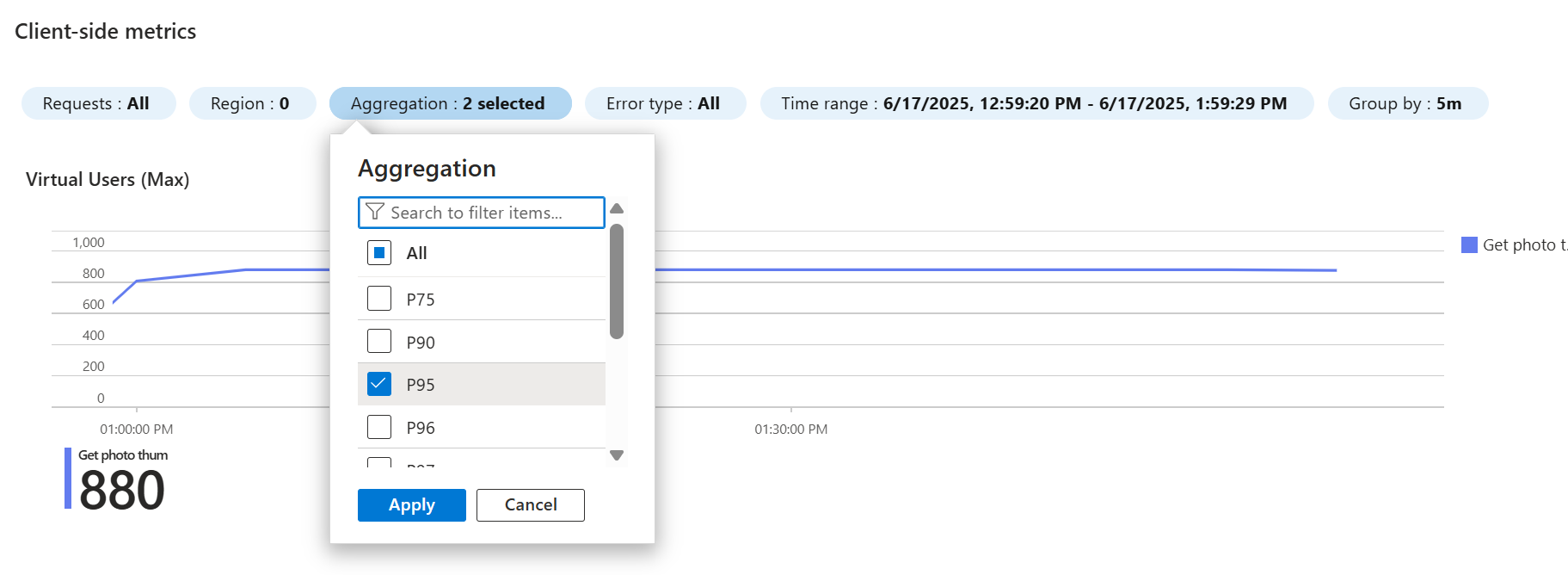Cancel the Aggregation popup
1568x575 pixels.
coord(530,505)
